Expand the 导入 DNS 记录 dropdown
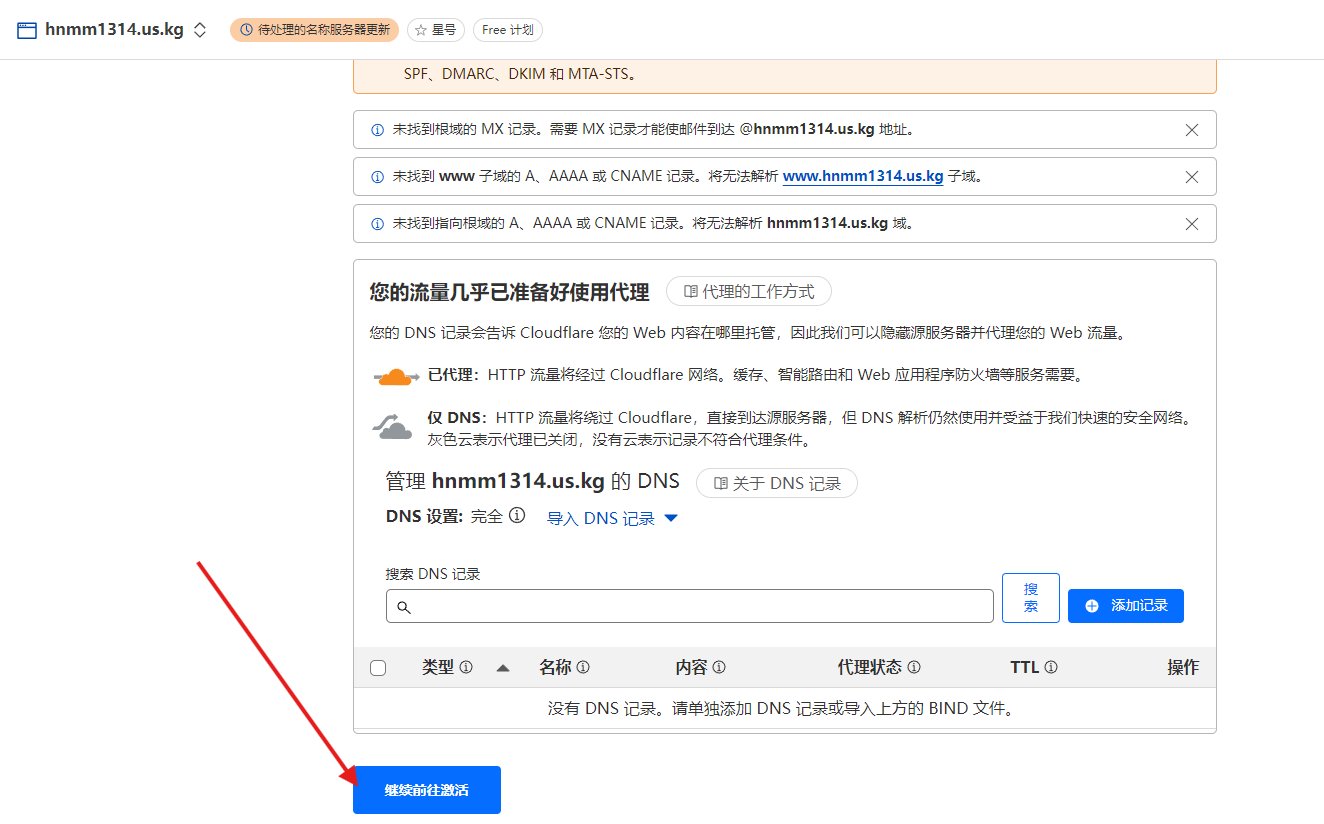The image size is (1324, 824). tap(612, 518)
